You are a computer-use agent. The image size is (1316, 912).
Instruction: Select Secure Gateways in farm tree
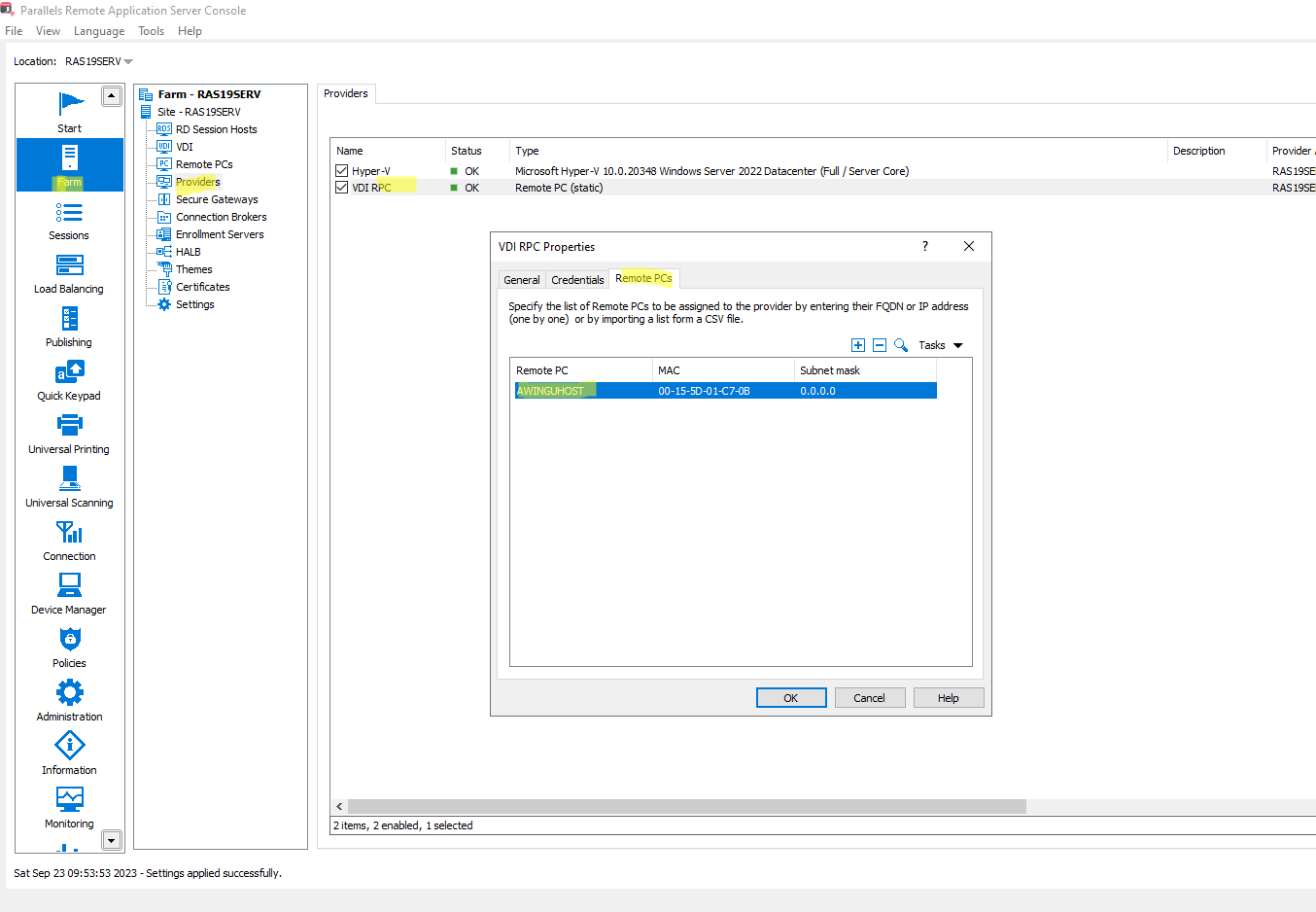click(x=217, y=199)
